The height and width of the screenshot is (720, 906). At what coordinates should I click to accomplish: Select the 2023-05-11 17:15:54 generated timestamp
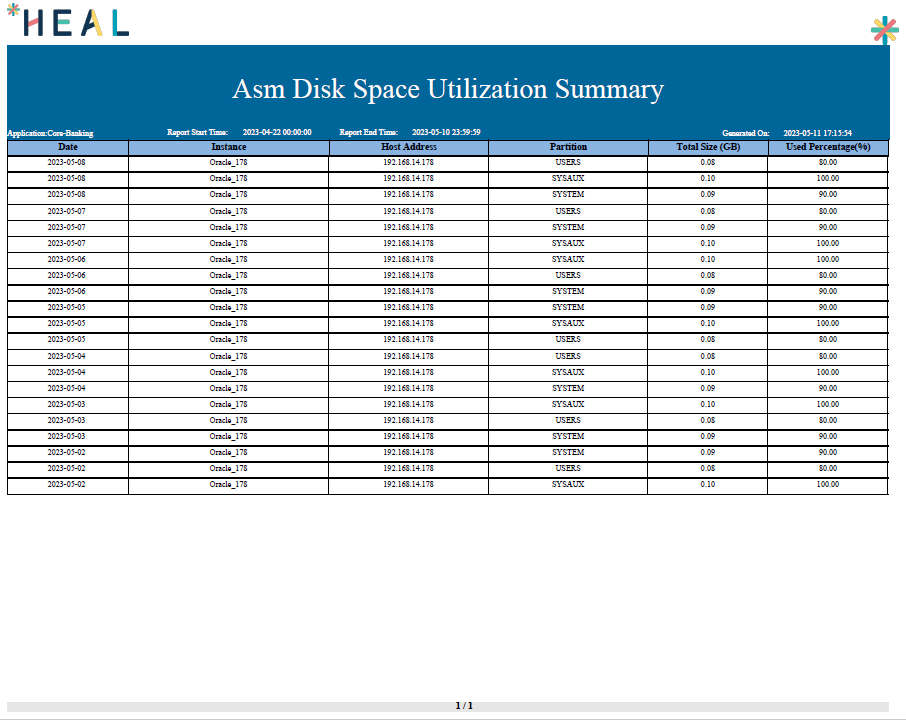click(817, 133)
